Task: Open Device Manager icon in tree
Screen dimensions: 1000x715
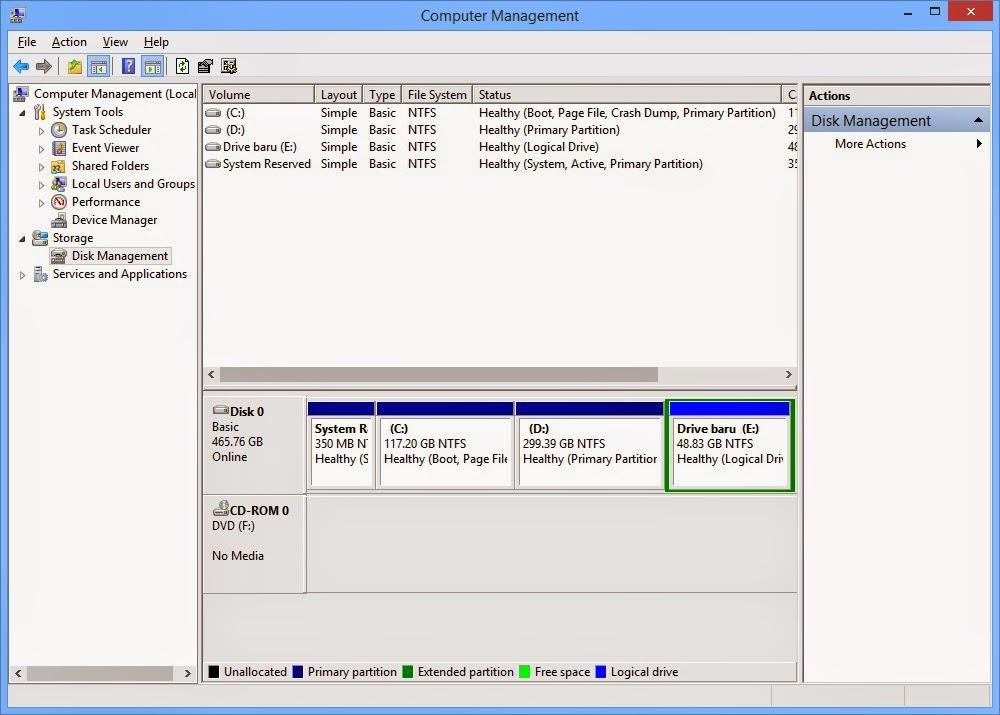Action: (x=59, y=220)
